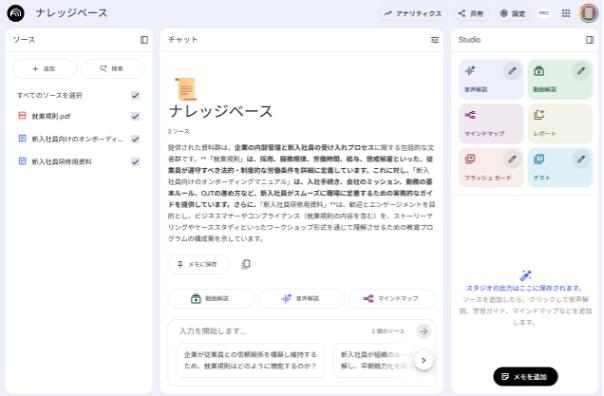Open the 音声解説 Studio card

point(491,80)
